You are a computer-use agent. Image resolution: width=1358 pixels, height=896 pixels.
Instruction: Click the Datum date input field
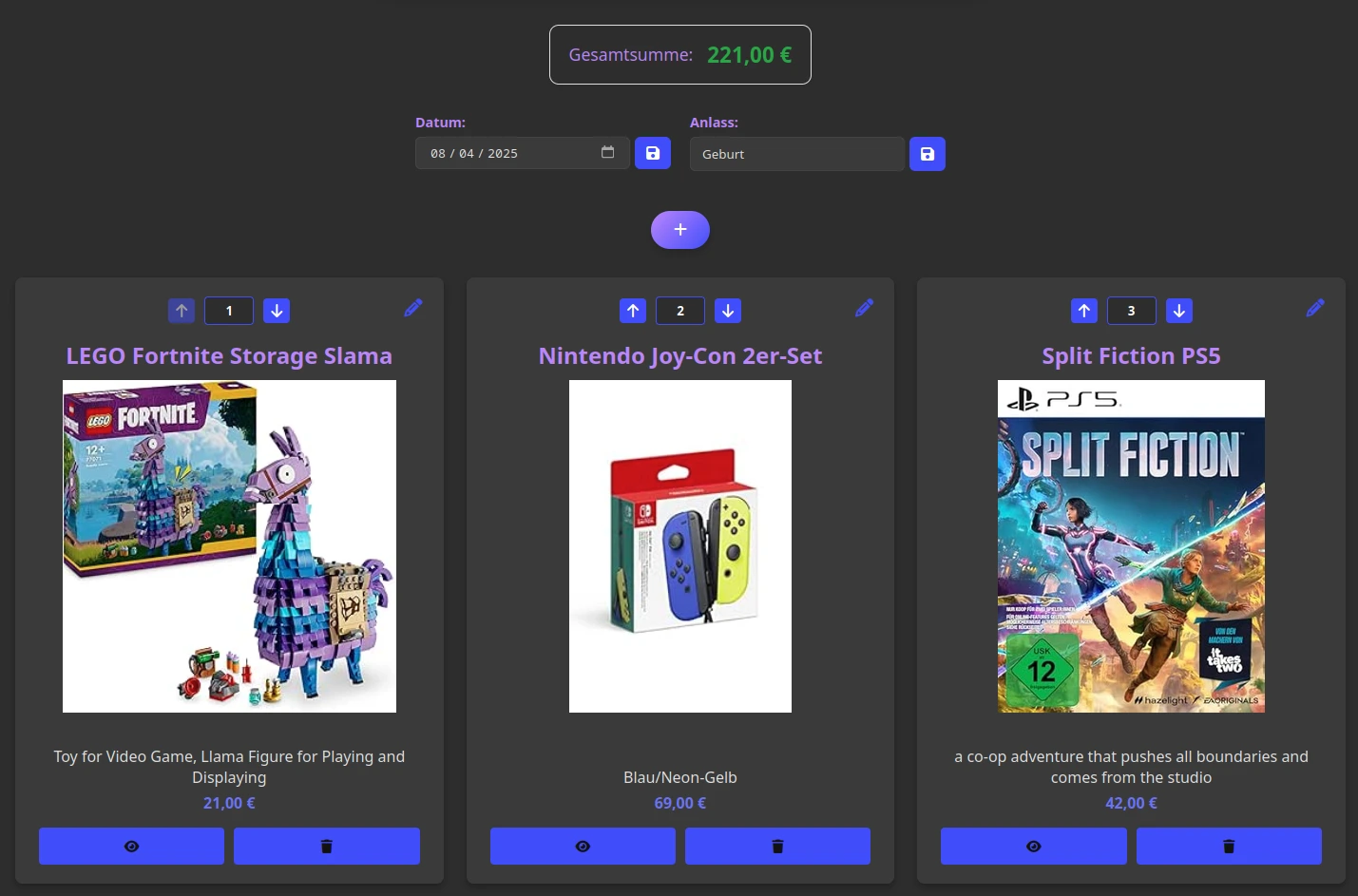523,153
